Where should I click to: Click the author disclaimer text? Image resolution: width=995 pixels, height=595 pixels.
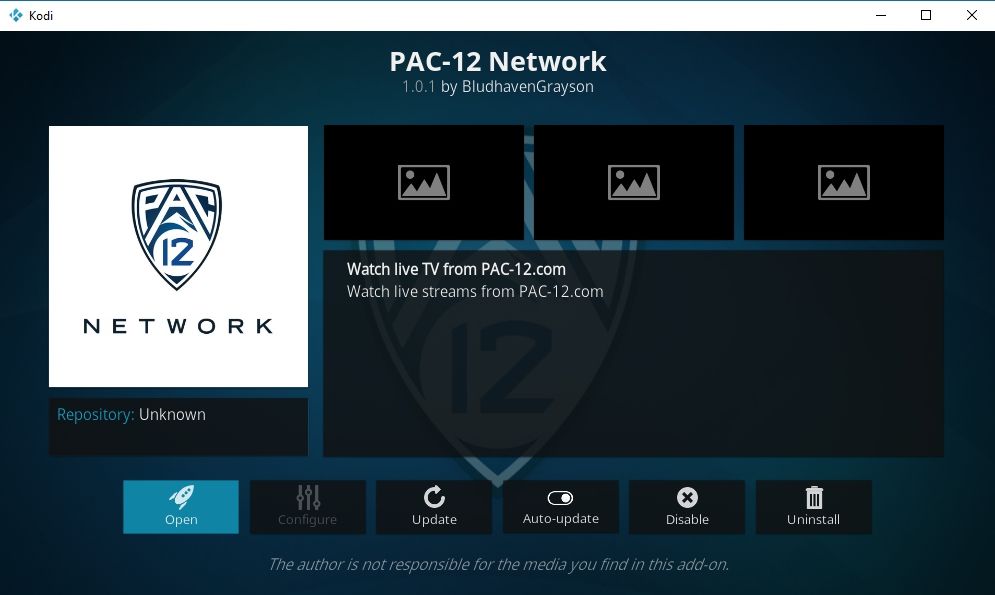pos(498,564)
